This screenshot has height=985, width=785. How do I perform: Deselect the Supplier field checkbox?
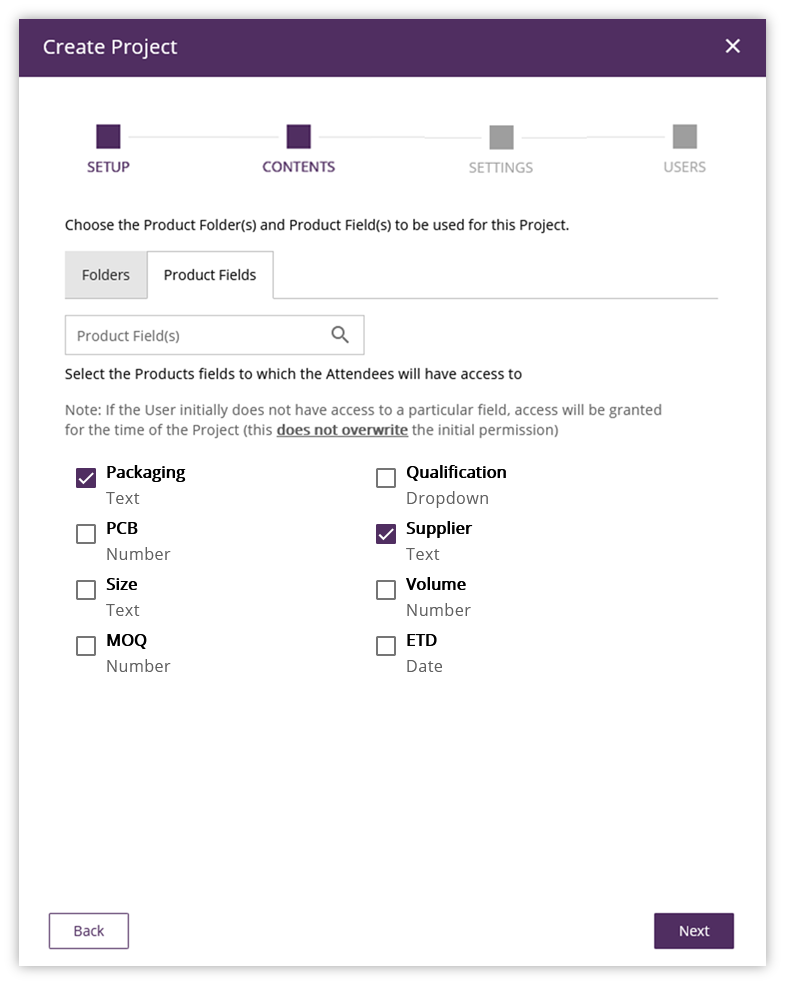386,534
